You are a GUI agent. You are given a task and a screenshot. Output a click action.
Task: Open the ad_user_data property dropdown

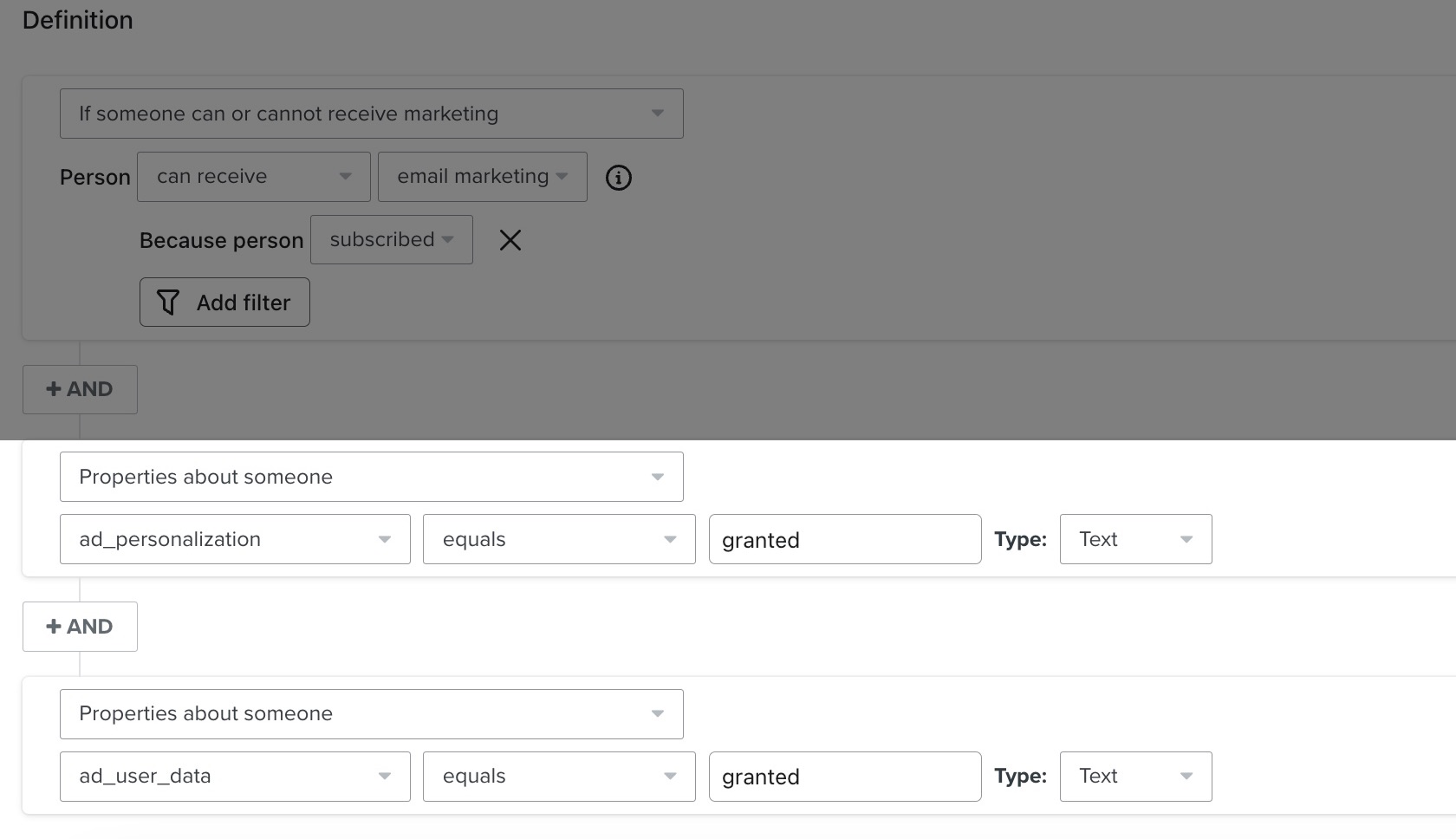click(x=234, y=776)
